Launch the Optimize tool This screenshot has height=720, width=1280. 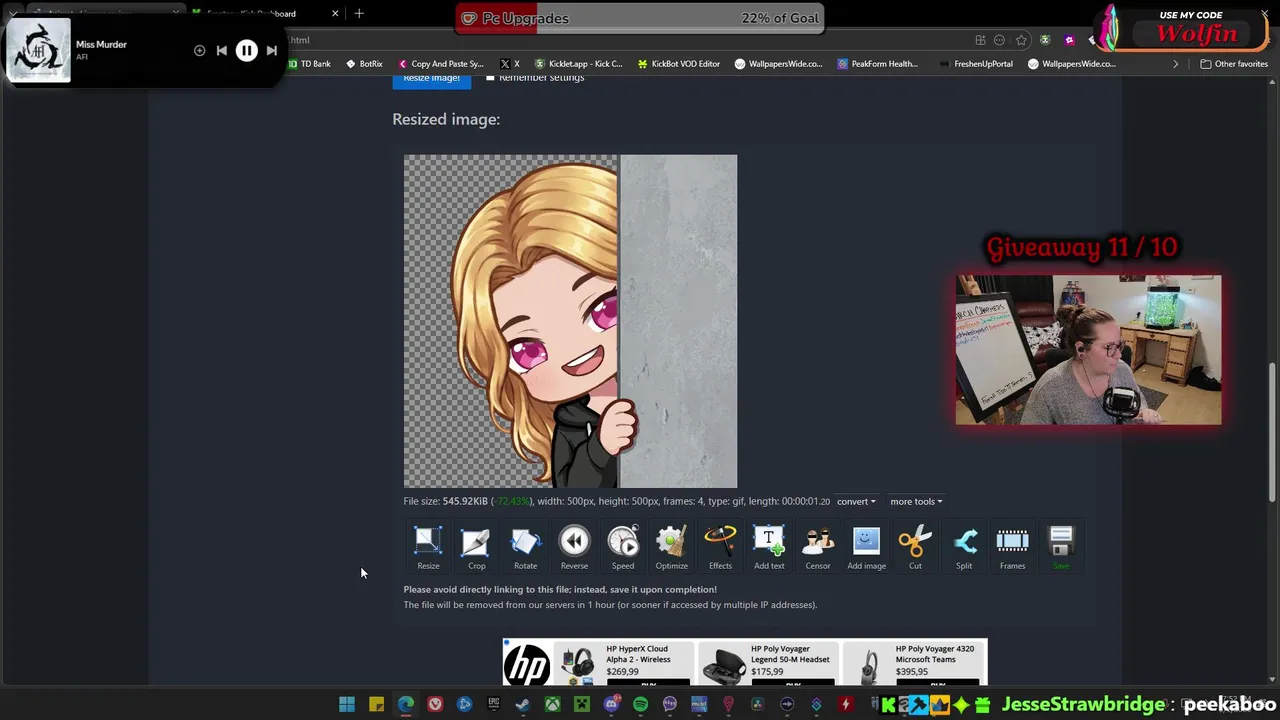click(x=671, y=548)
